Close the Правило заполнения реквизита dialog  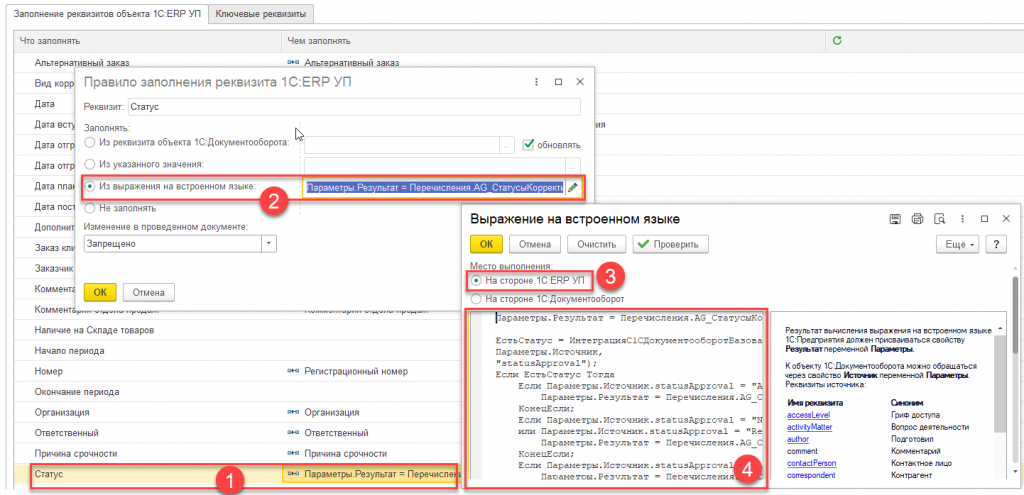click(579, 82)
